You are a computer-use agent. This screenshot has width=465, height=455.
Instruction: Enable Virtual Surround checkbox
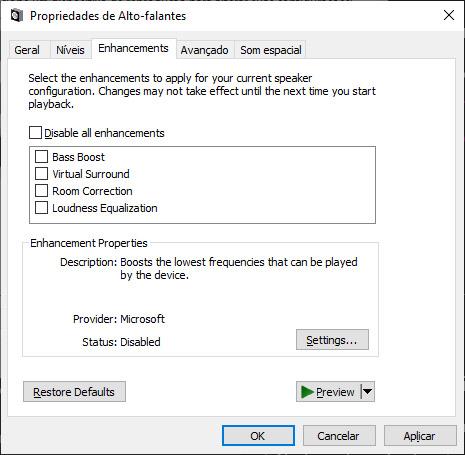coord(41,173)
